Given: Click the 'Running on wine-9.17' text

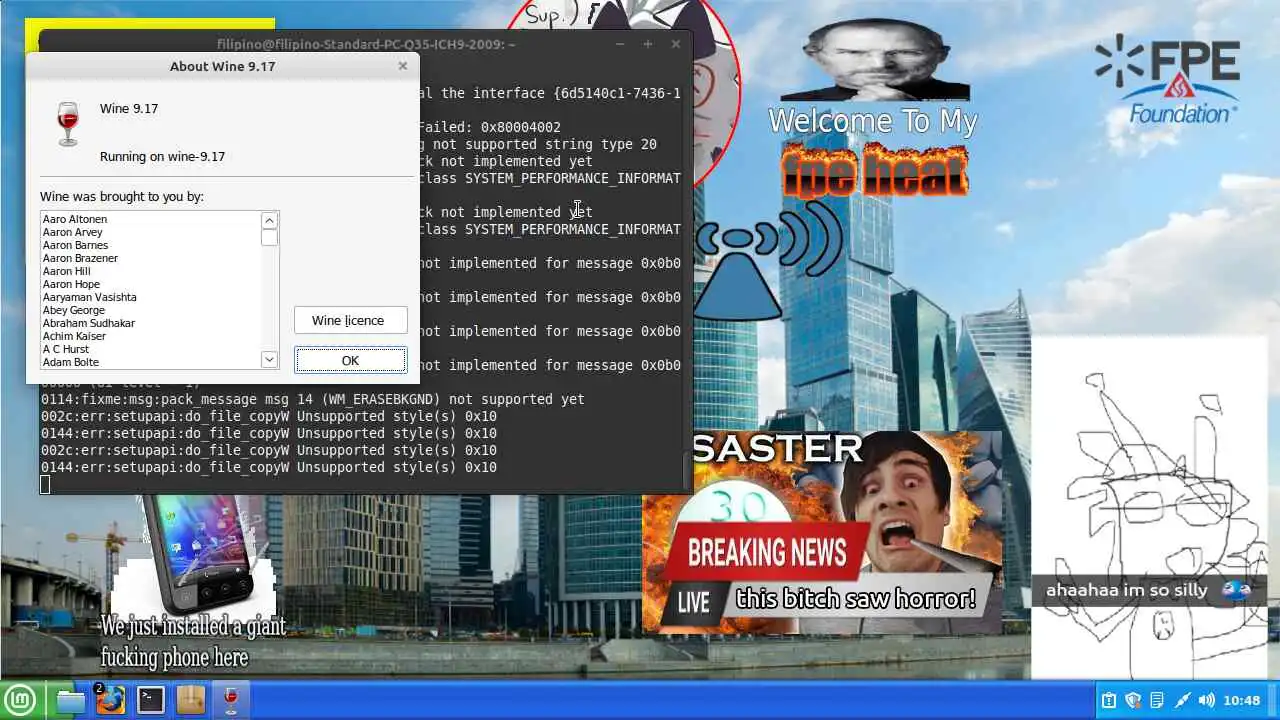Looking at the screenshot, I should [x=162, y=156].
